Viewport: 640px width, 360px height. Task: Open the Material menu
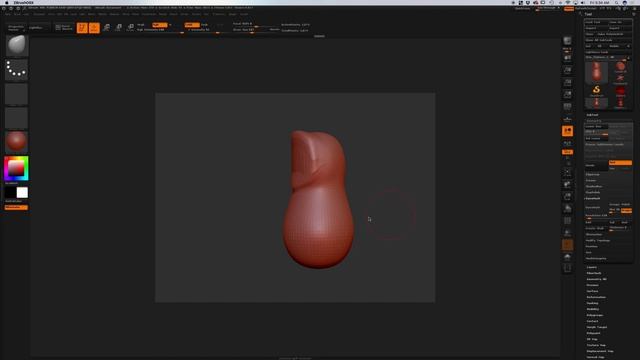114,14
